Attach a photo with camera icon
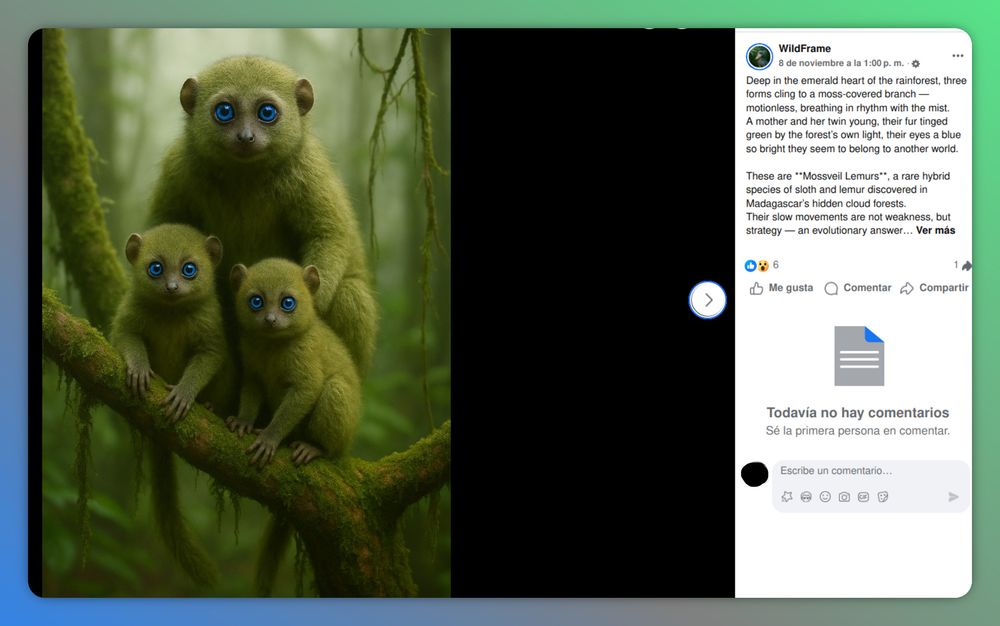This screenshot has height=626, width=1000. pos(844,497)
